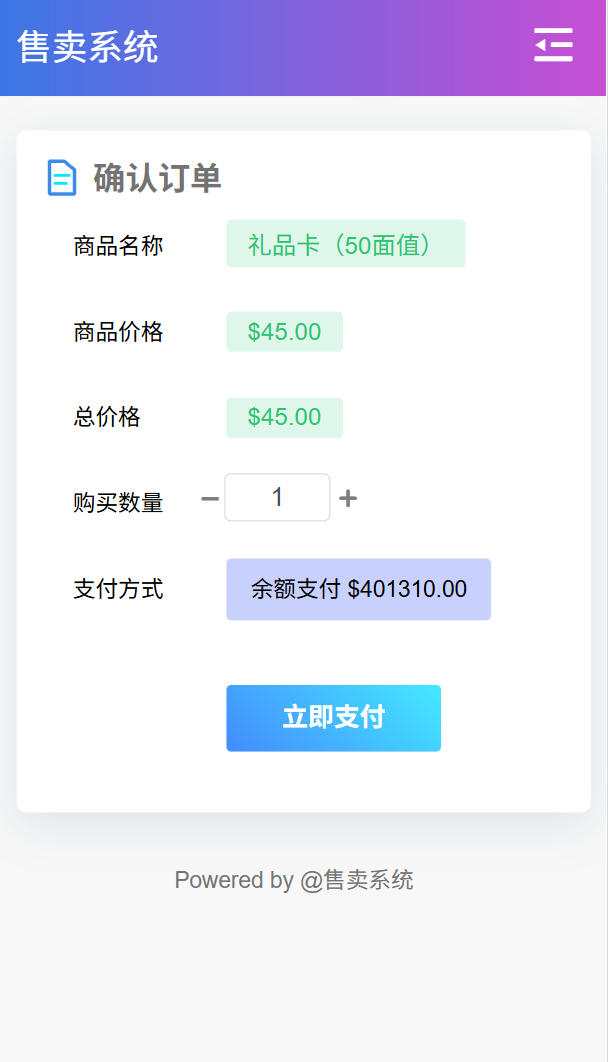Click the 售卖系统 header title
The width and height of the screenshot is (608, 1062).
pyautogui.click(x=88, y=47)
